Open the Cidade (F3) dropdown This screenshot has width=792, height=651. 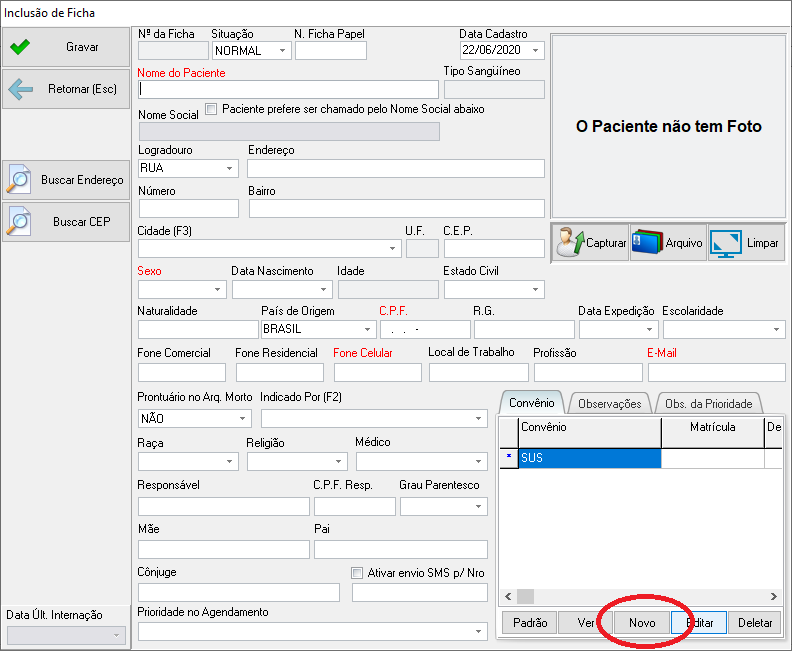[392, 248]
